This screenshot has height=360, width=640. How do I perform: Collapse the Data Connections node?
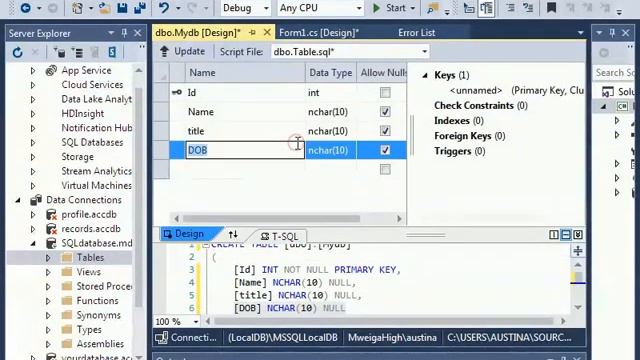(x=18, y=200)
